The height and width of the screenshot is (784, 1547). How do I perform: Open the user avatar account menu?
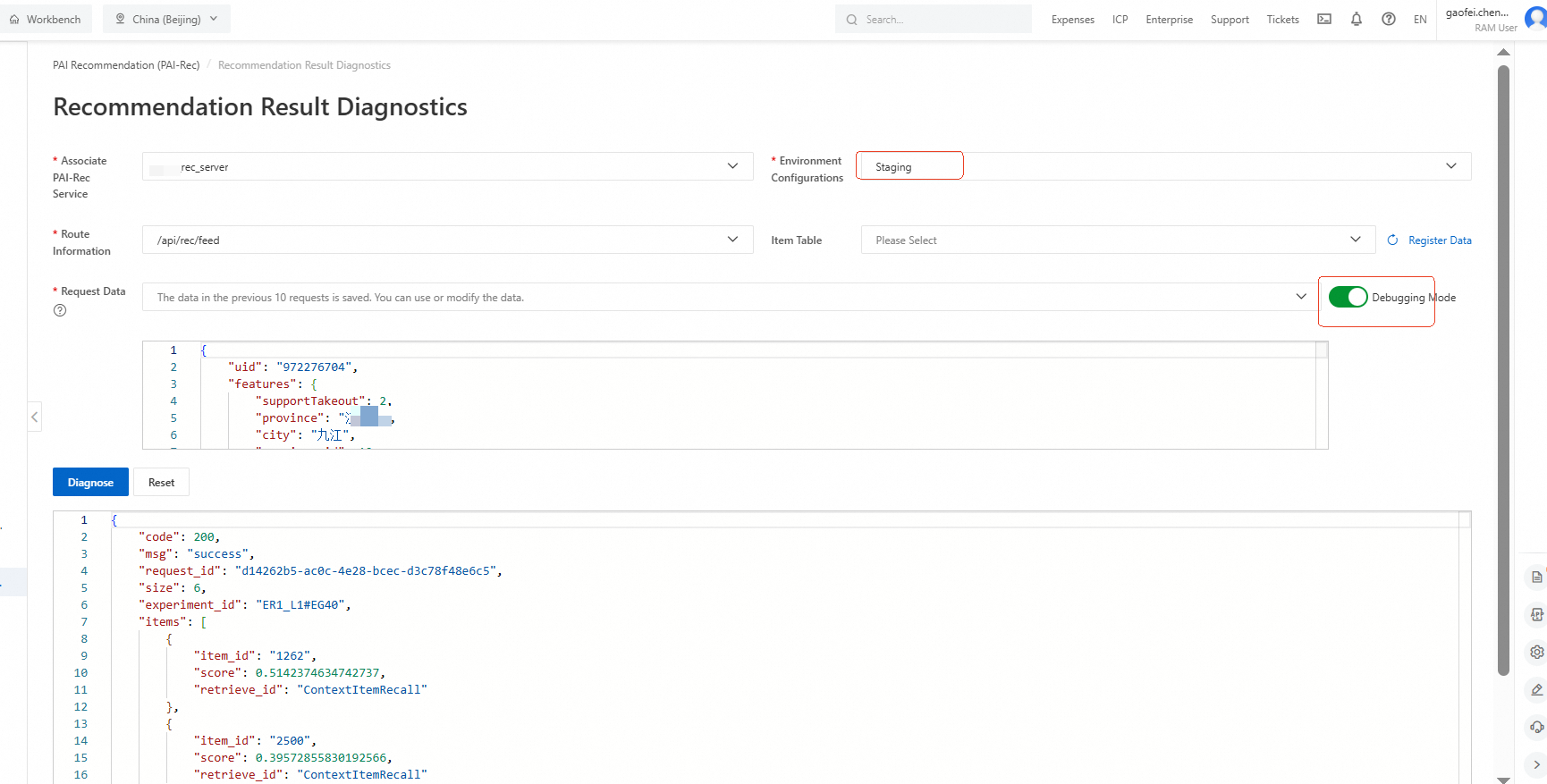tap(1535, 19)
